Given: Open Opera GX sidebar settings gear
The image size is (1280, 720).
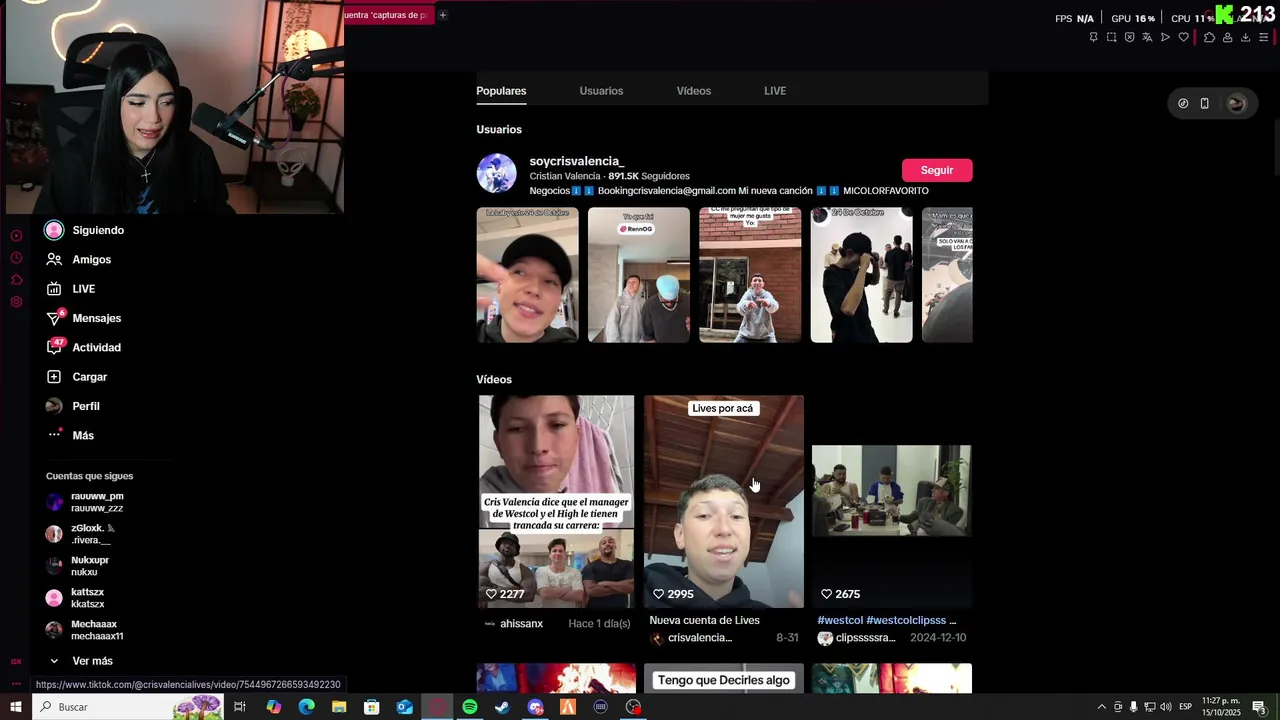Looking at the screenshot, I should click(16, 302).
